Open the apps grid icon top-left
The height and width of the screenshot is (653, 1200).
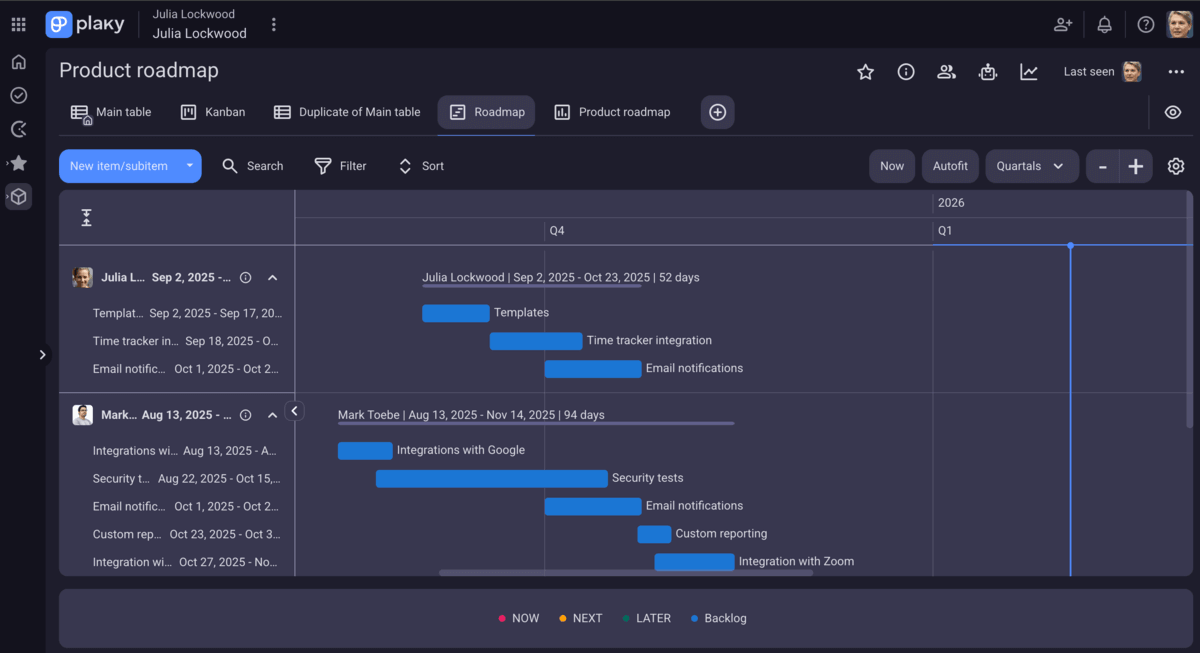pos(18,24)
